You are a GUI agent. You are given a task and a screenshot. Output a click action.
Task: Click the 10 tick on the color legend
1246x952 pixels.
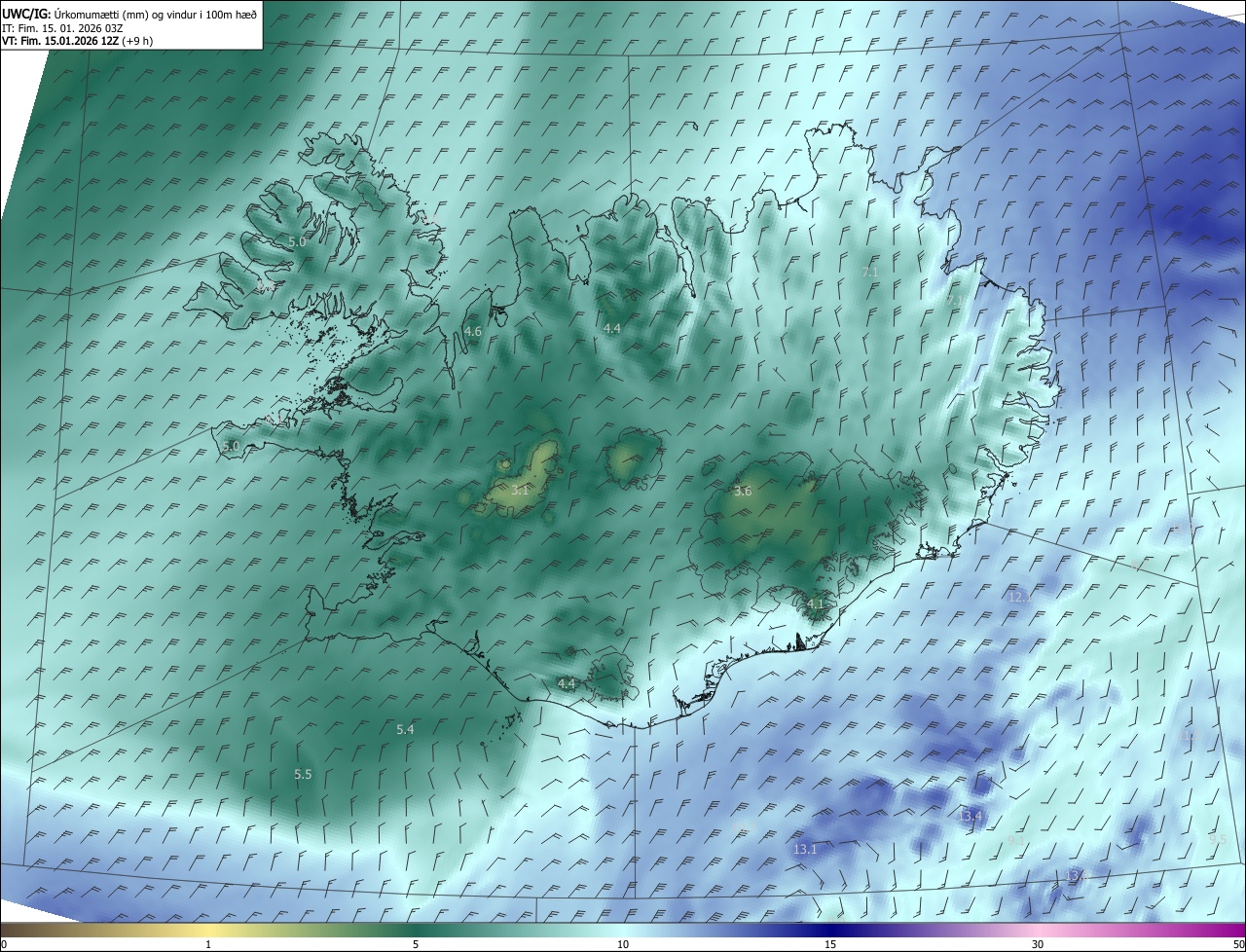[x=623, y=944]
